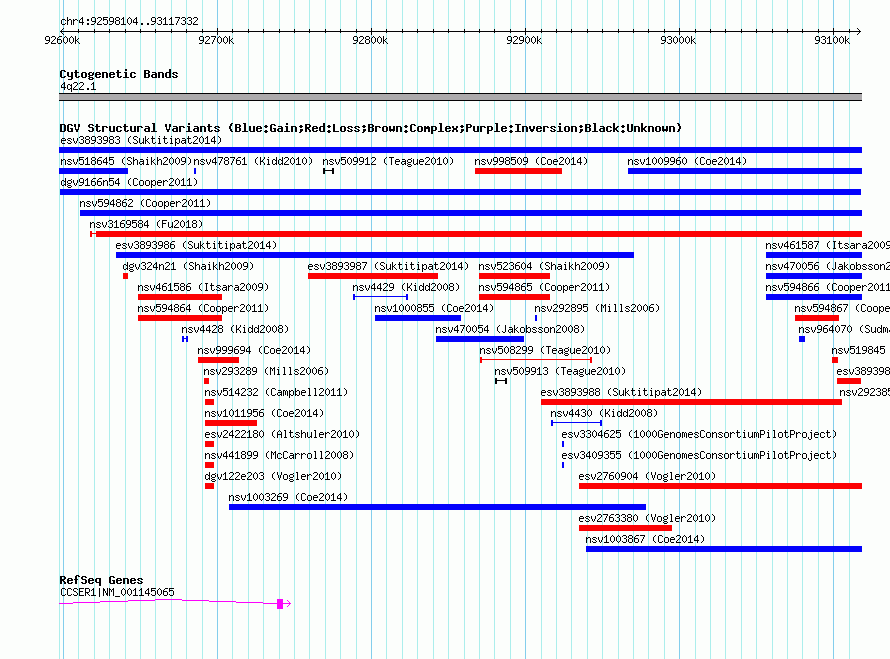Click the nsv508299 (Teague2010) label
Viewport: 890px width, 659px height.
tap(545, 350)
